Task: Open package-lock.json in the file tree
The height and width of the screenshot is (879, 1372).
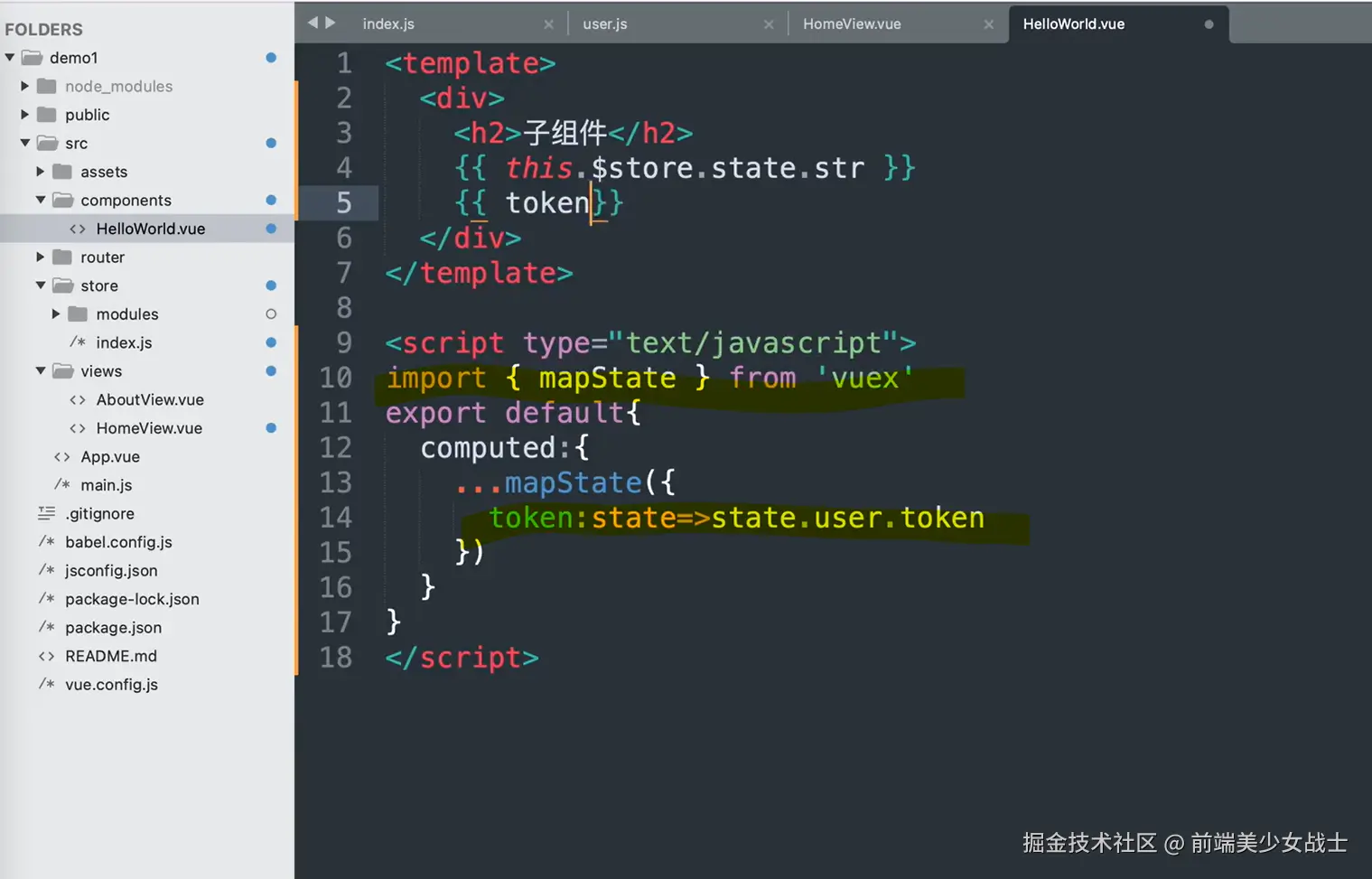Action: (x=132, y=599)
